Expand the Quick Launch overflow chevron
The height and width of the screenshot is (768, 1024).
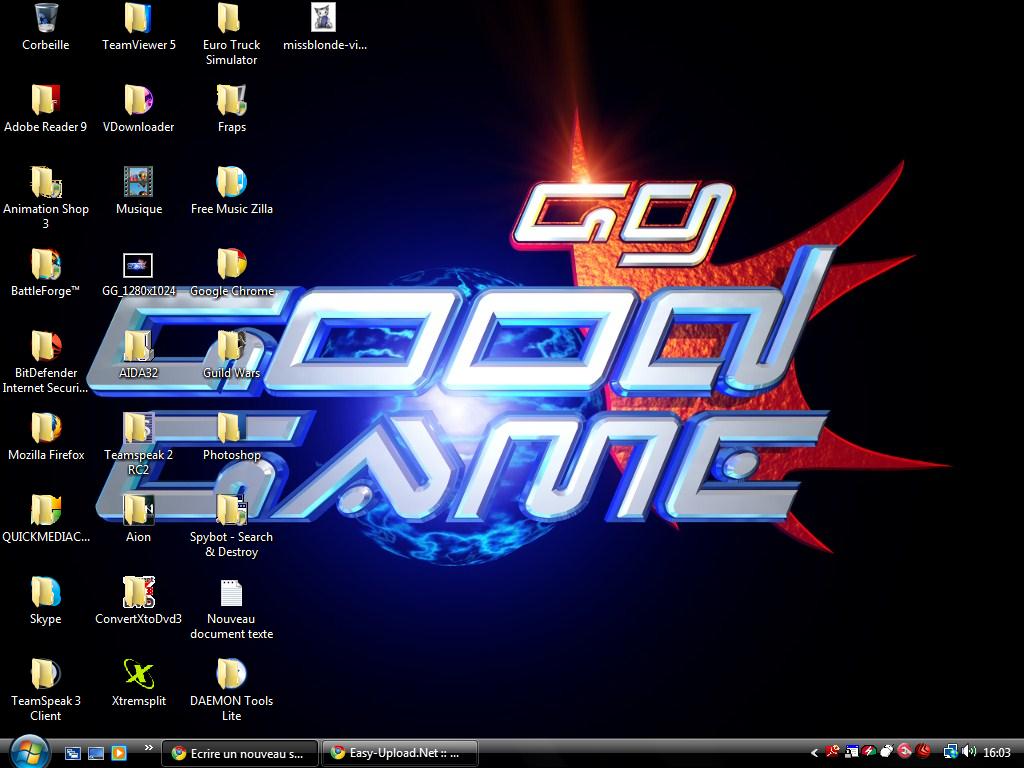tap(149, 747)
